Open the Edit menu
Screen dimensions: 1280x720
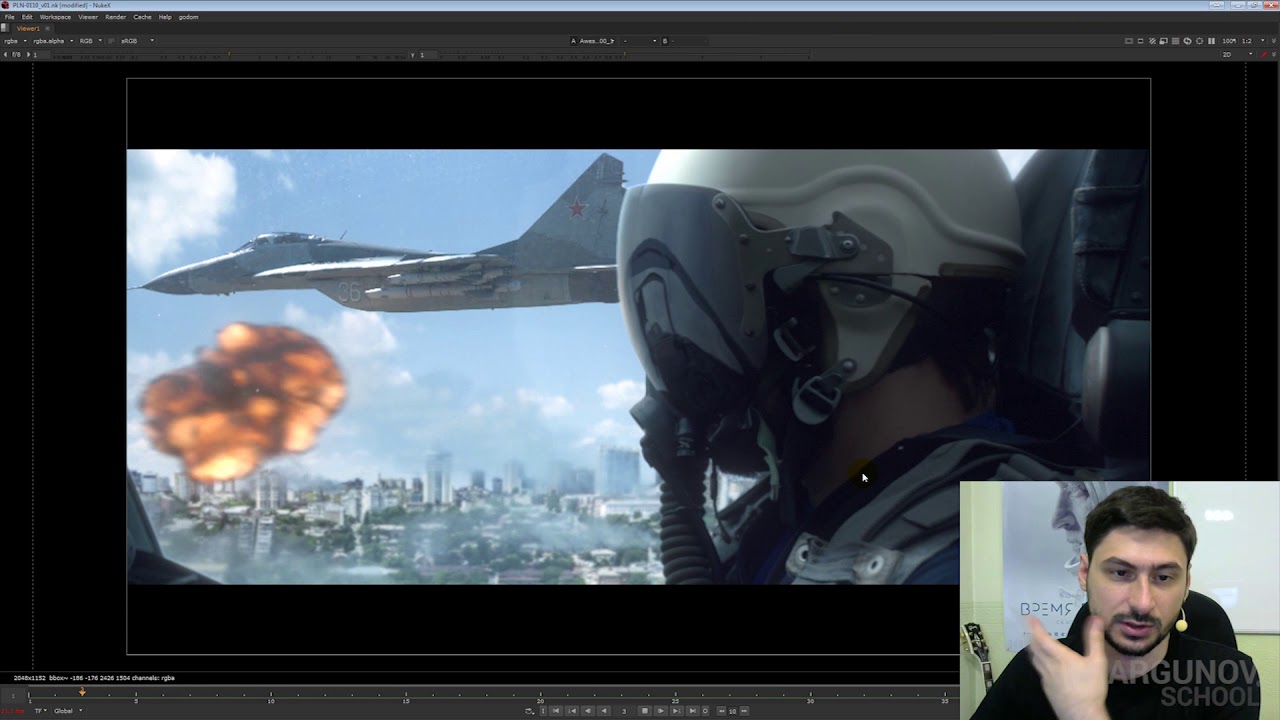[x=27, y=17]
